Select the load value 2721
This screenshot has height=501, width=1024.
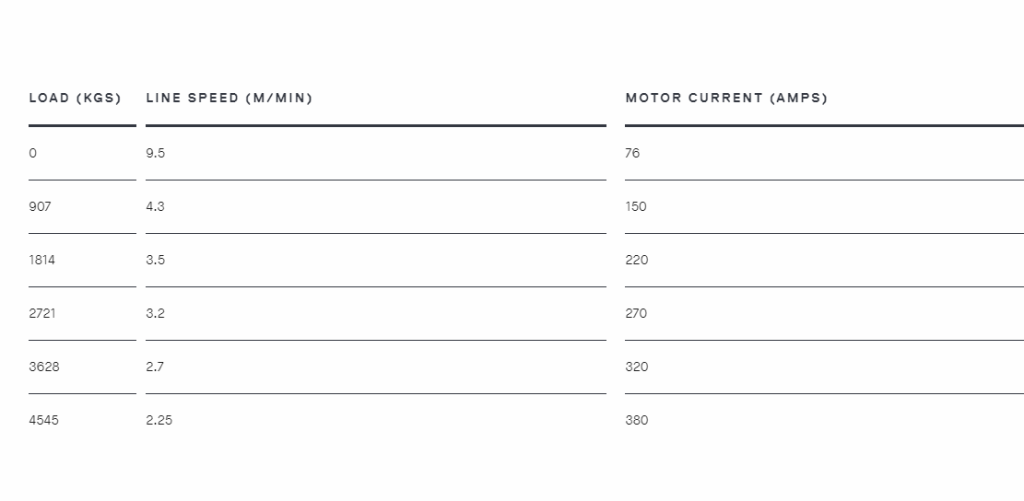tap(42, 314)
